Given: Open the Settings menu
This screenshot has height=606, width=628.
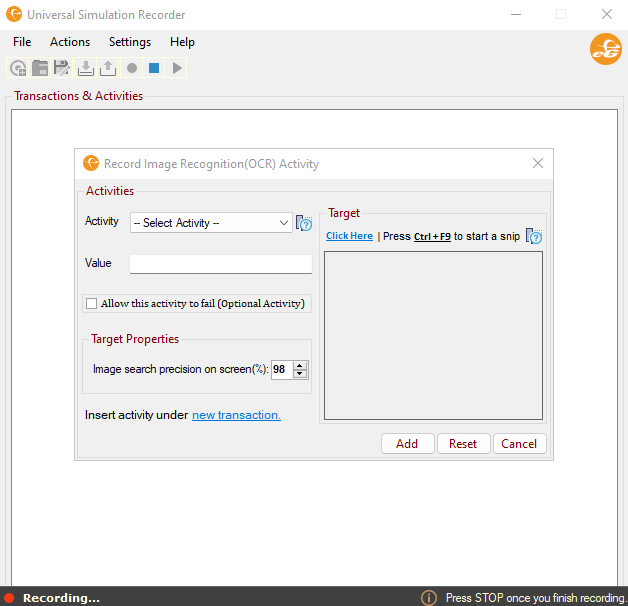Looking at the screenshot, I should click(x=130, y=42).
